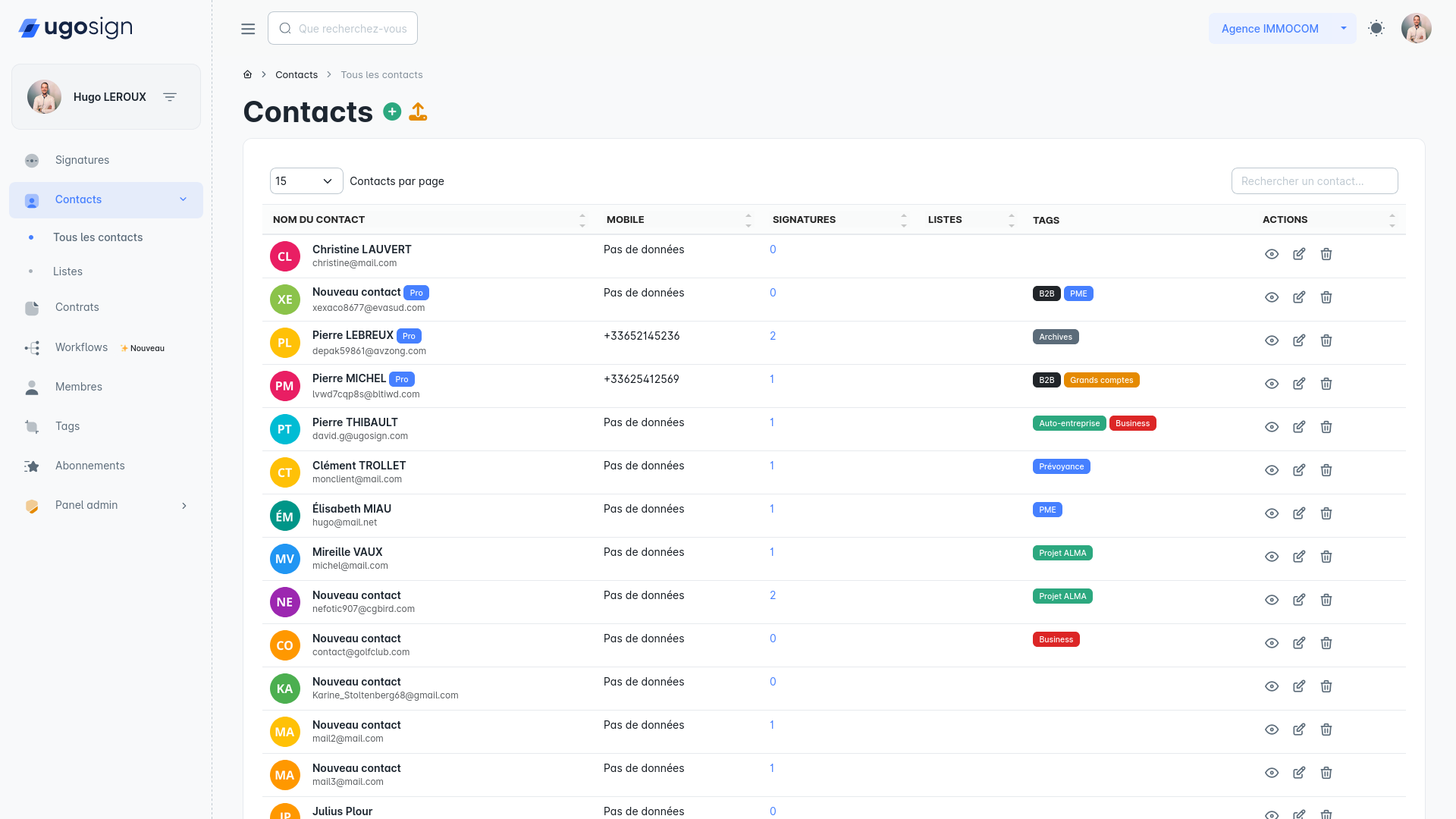This screenshot has height=819, width=1456.
Task: Click Pierre LEBREUX signature count 2
Action: 773,336
